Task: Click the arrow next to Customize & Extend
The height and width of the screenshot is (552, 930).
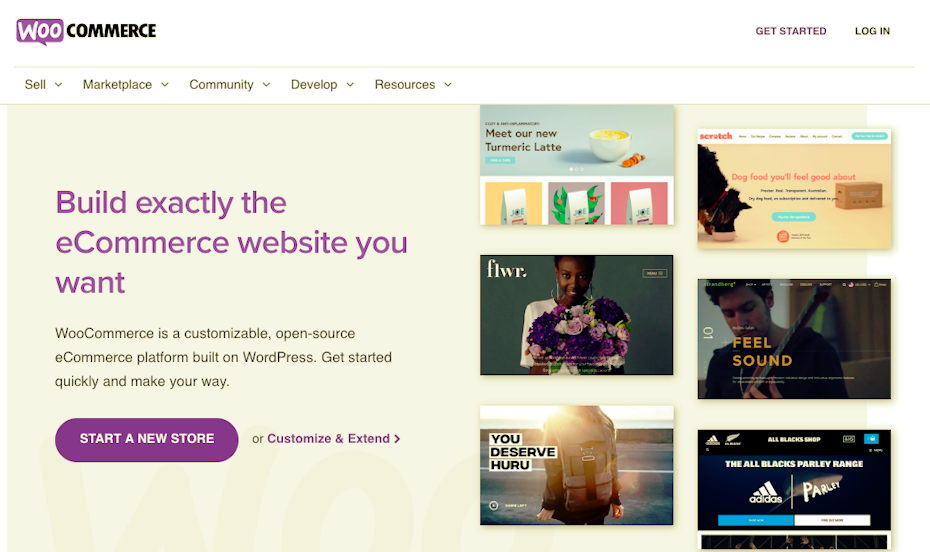Action: (398, 439)
